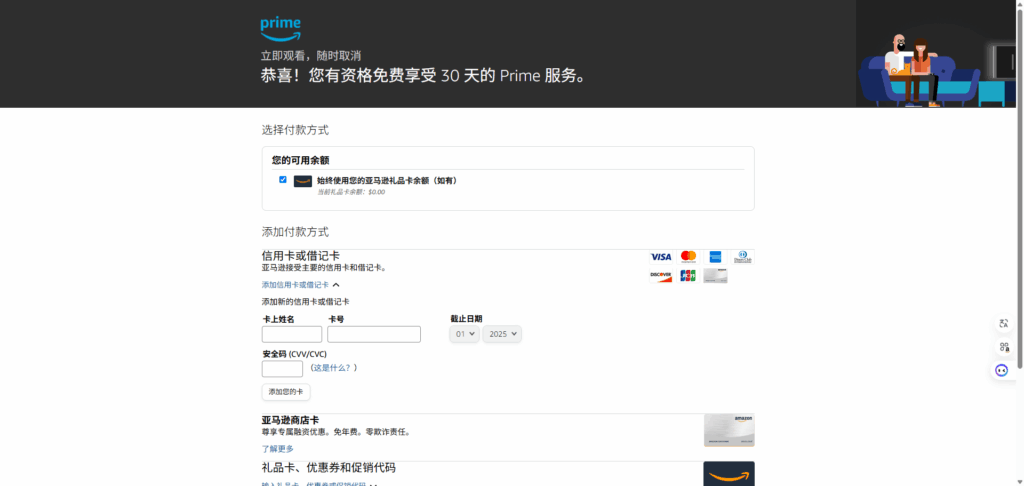Click the scrollbar down arrow at bottom right
This screenshot has height=486, width=1024.
(x=1019, y=481)
